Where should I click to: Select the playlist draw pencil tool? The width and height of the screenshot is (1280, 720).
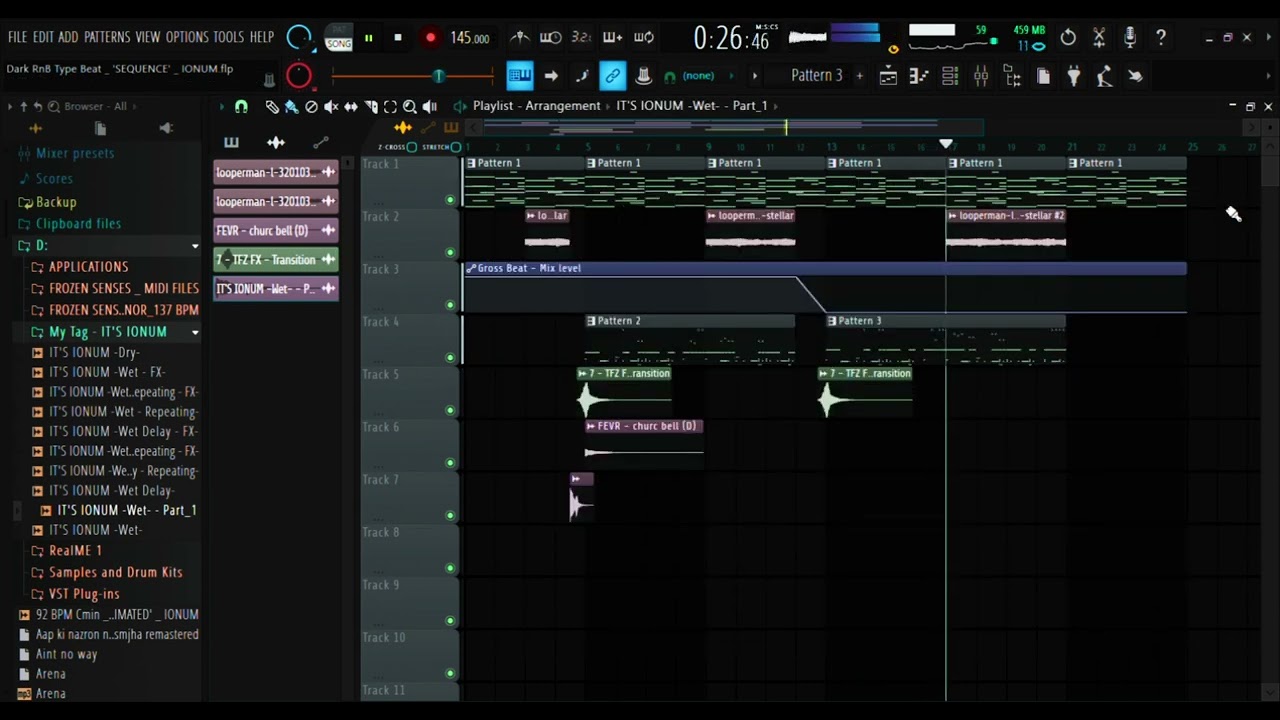coord(272,106)
